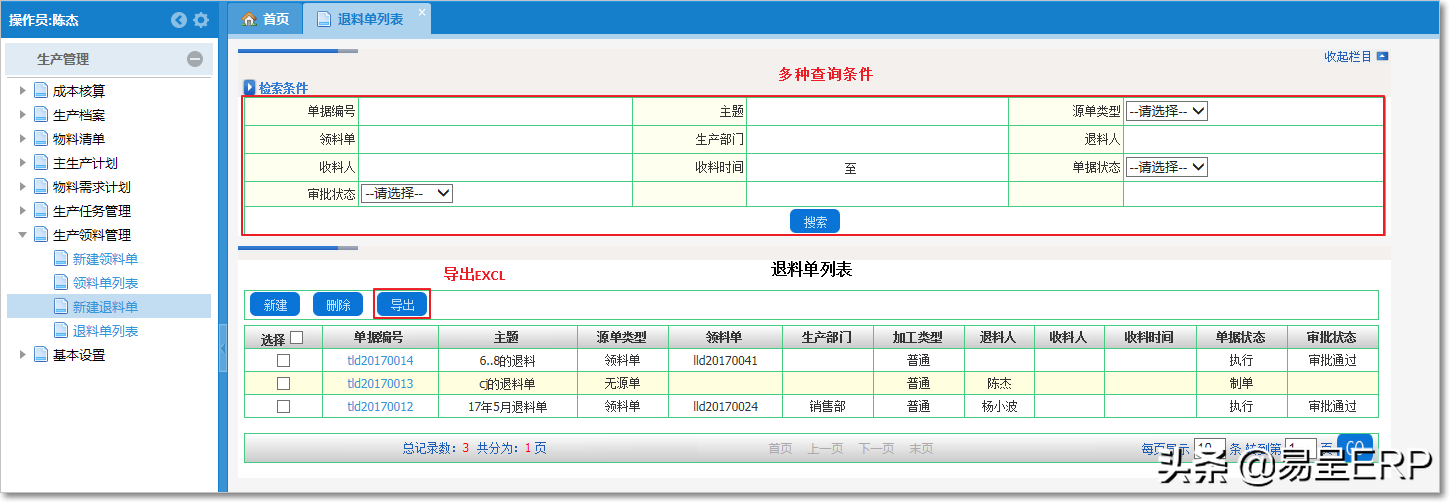Viewport: 1449px width, 502px height.
Task: Check the row for tld20170014
Action: [283, 360]
